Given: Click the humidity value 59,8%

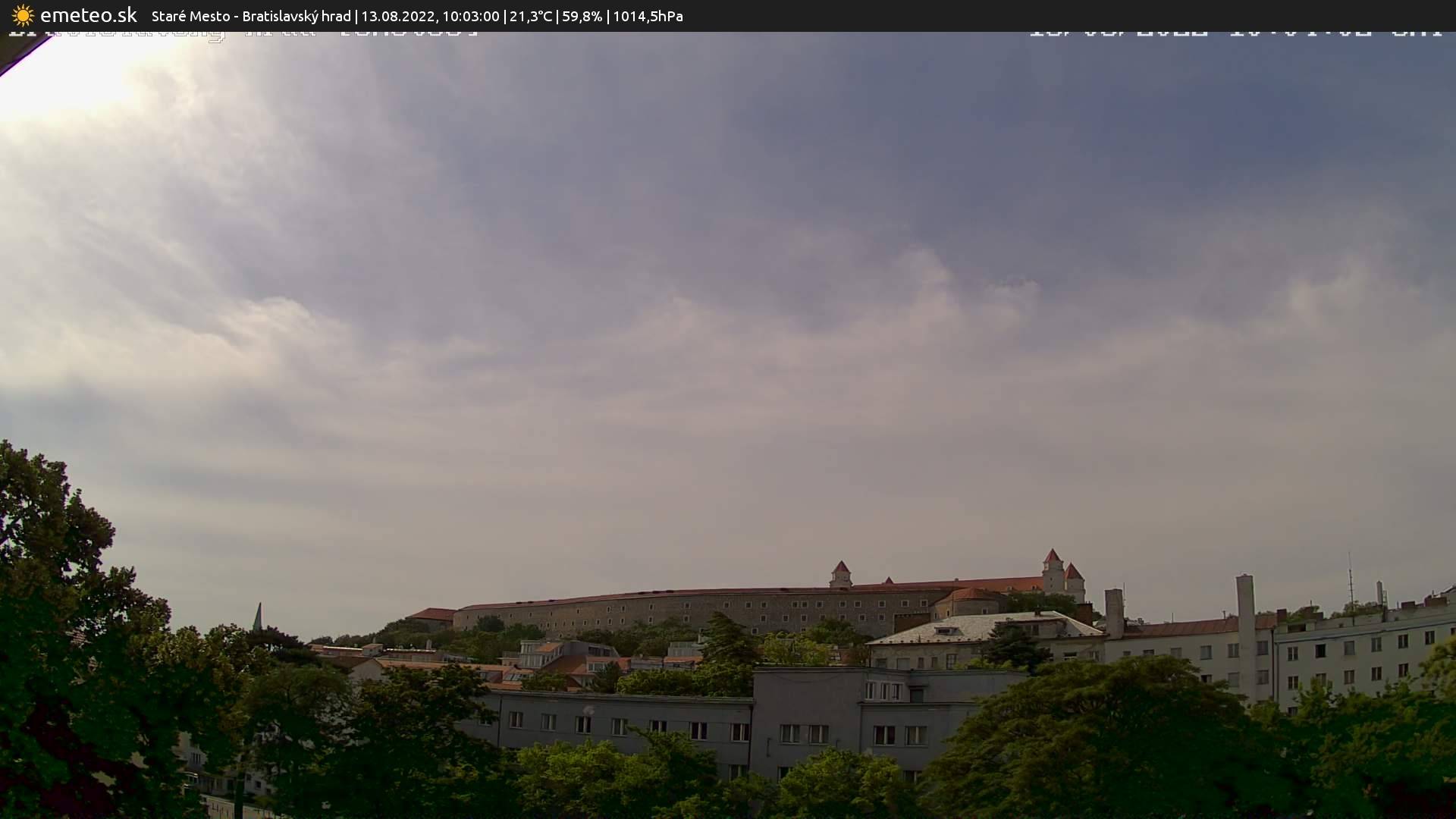Looking at the screenshot, I should (581, 15).
